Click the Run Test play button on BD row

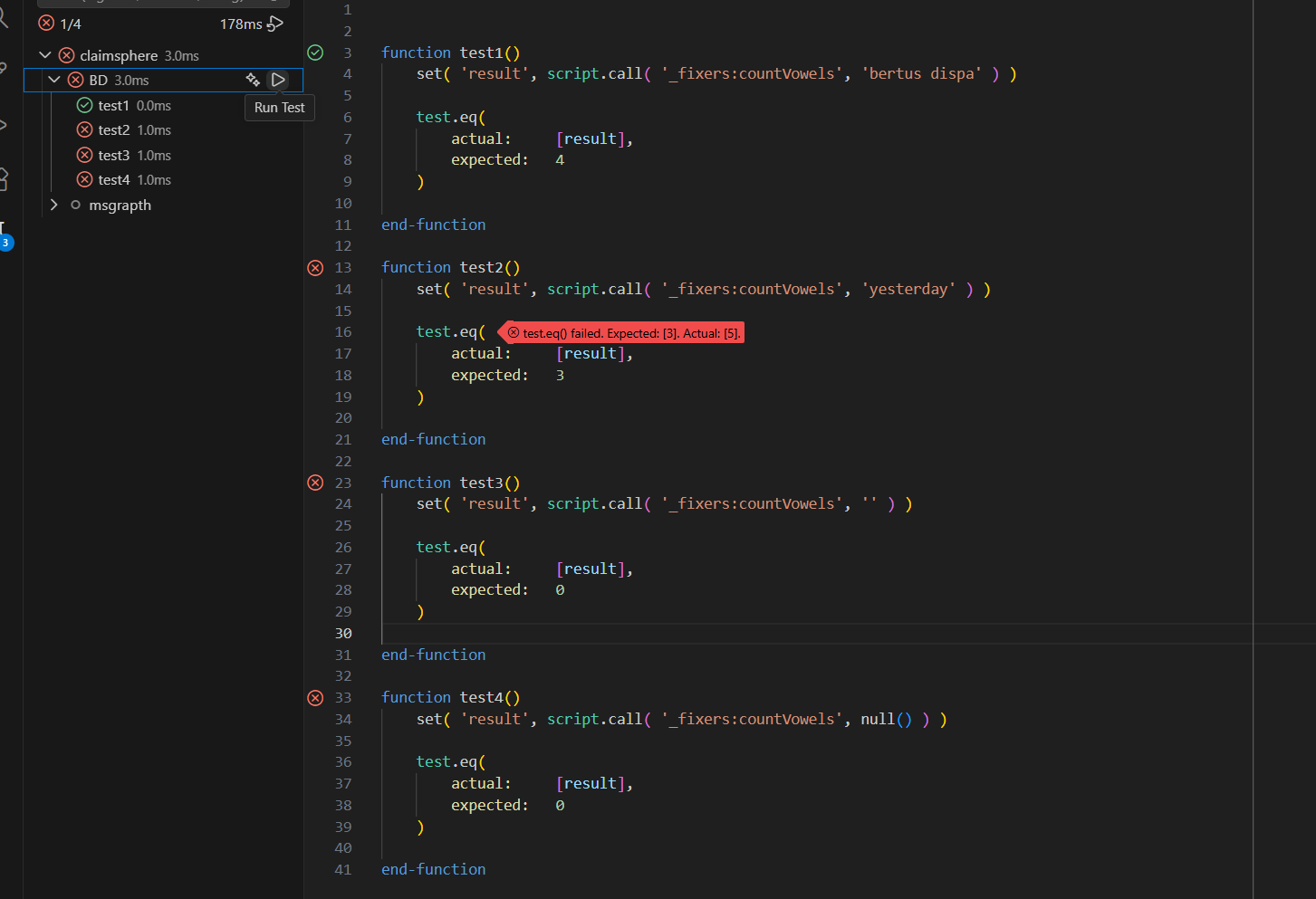click(x=278, y=80)
